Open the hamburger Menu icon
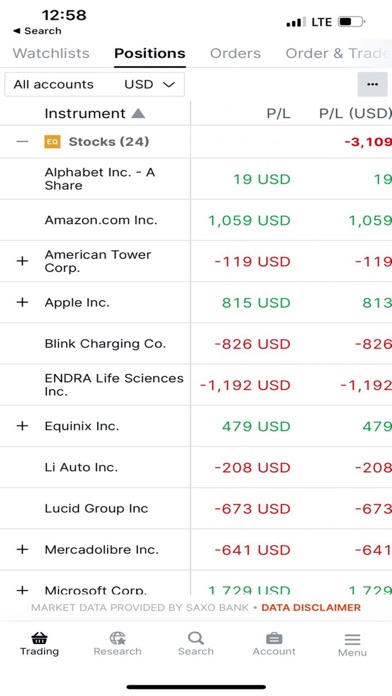The image size is (392, 696). pyautogui.click(x=352, y=639)
